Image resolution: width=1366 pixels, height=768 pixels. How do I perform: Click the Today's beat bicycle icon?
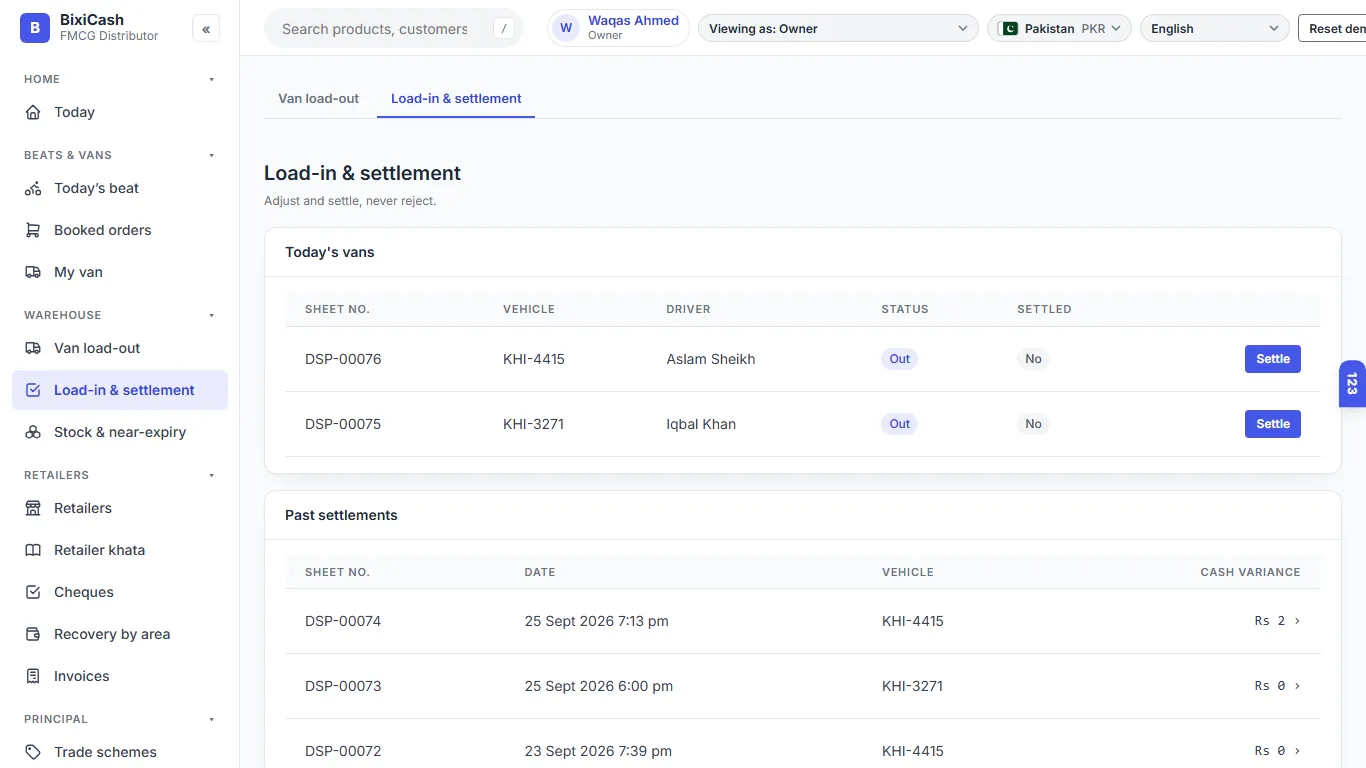pyautogui.click(x=33, y=188)
